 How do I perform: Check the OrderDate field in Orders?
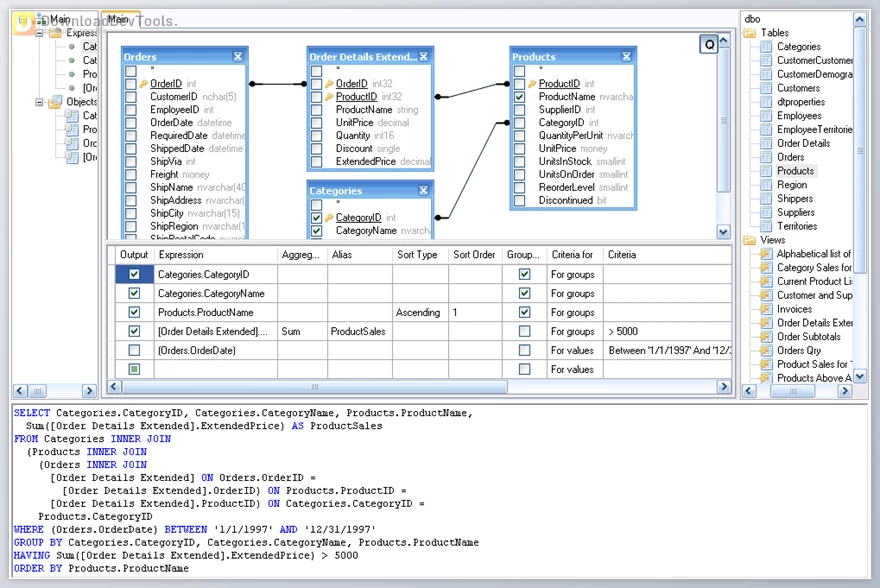click(x=131, y=122)
